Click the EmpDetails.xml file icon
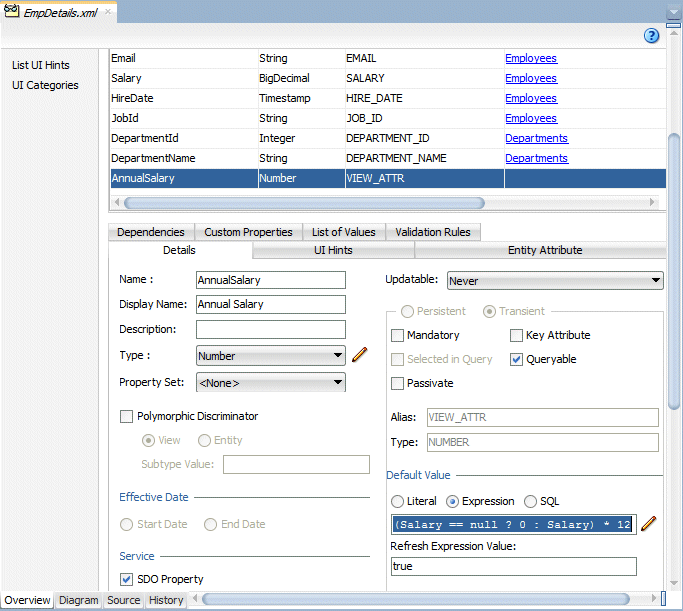683x611 pixels. [x=11, y=10]
